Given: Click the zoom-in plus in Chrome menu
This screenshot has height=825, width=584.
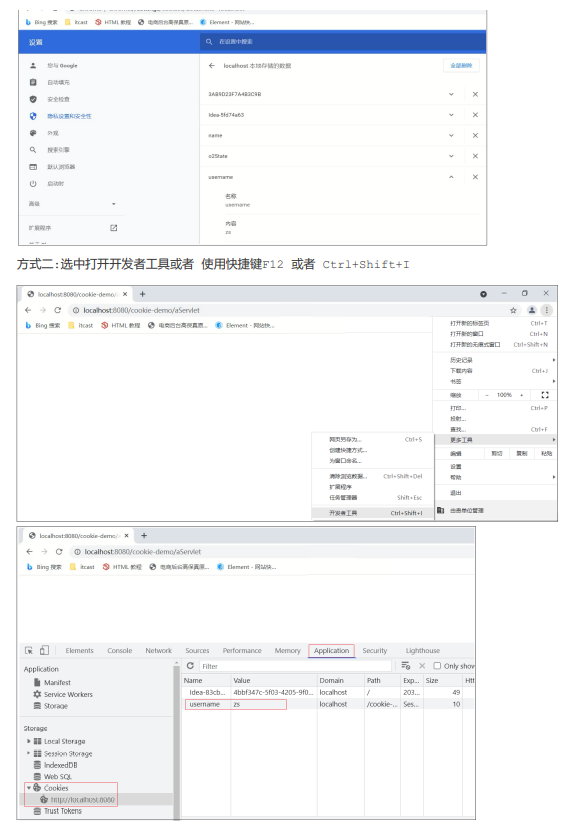Looking at the screenshot, I should coord(521,395).
